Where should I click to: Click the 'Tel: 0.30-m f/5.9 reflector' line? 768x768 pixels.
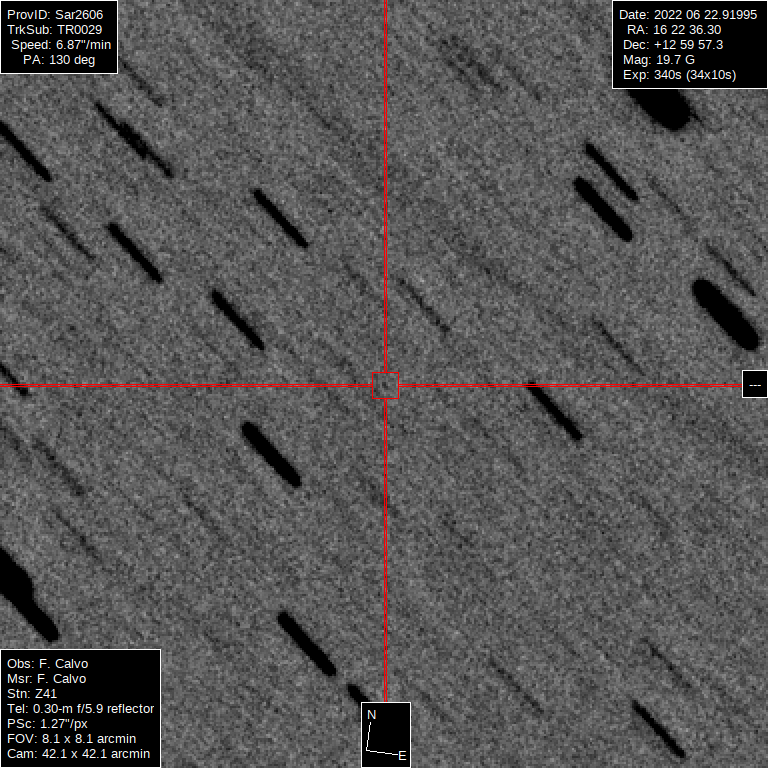pyautogui.click(x=80, y=709)
